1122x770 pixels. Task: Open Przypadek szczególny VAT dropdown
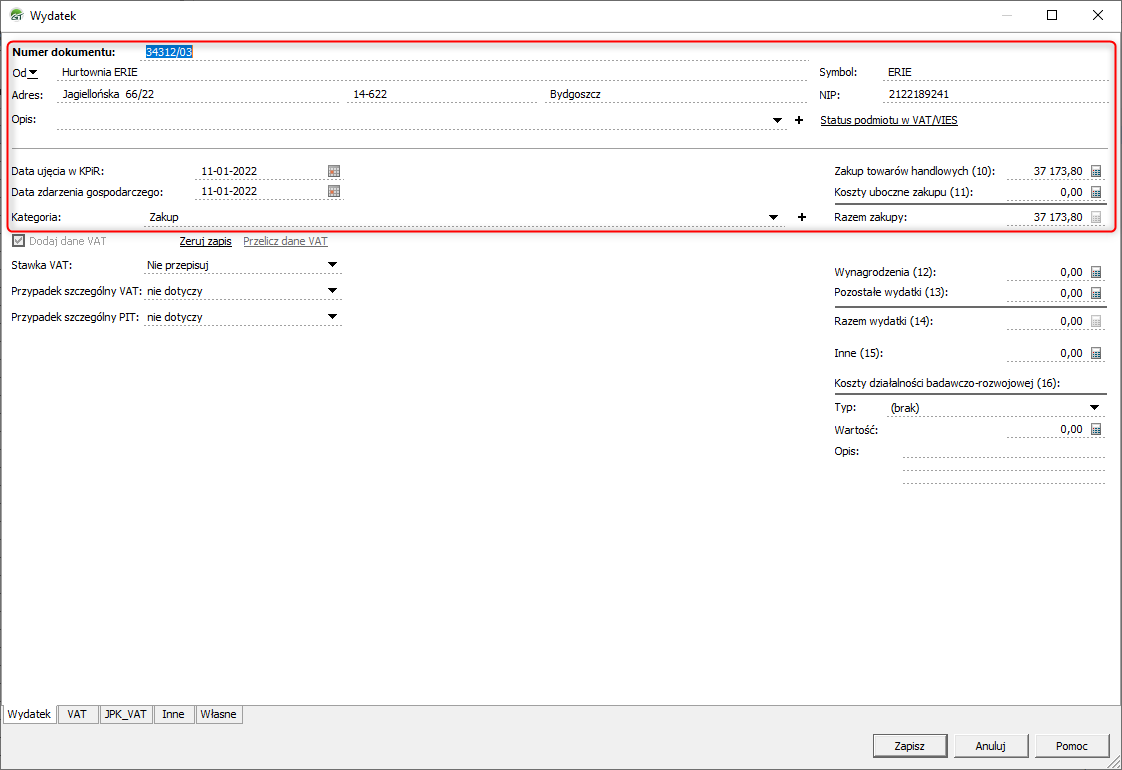pos(332,291)
